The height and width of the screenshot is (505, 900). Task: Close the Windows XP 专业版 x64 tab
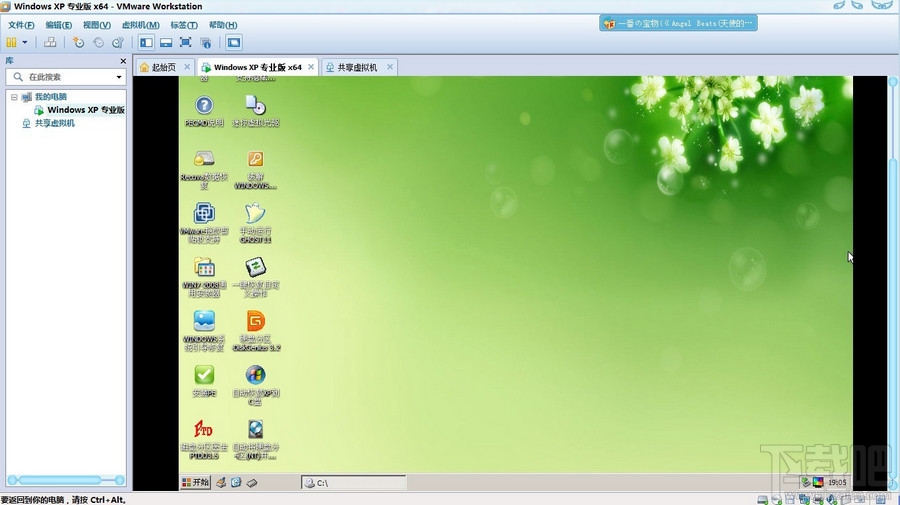pyautogui.click(x=311, y=67)
